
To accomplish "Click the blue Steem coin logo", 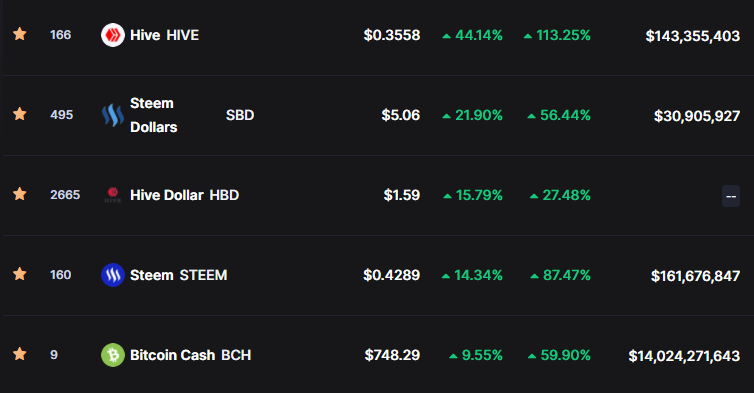I will 113,275.
